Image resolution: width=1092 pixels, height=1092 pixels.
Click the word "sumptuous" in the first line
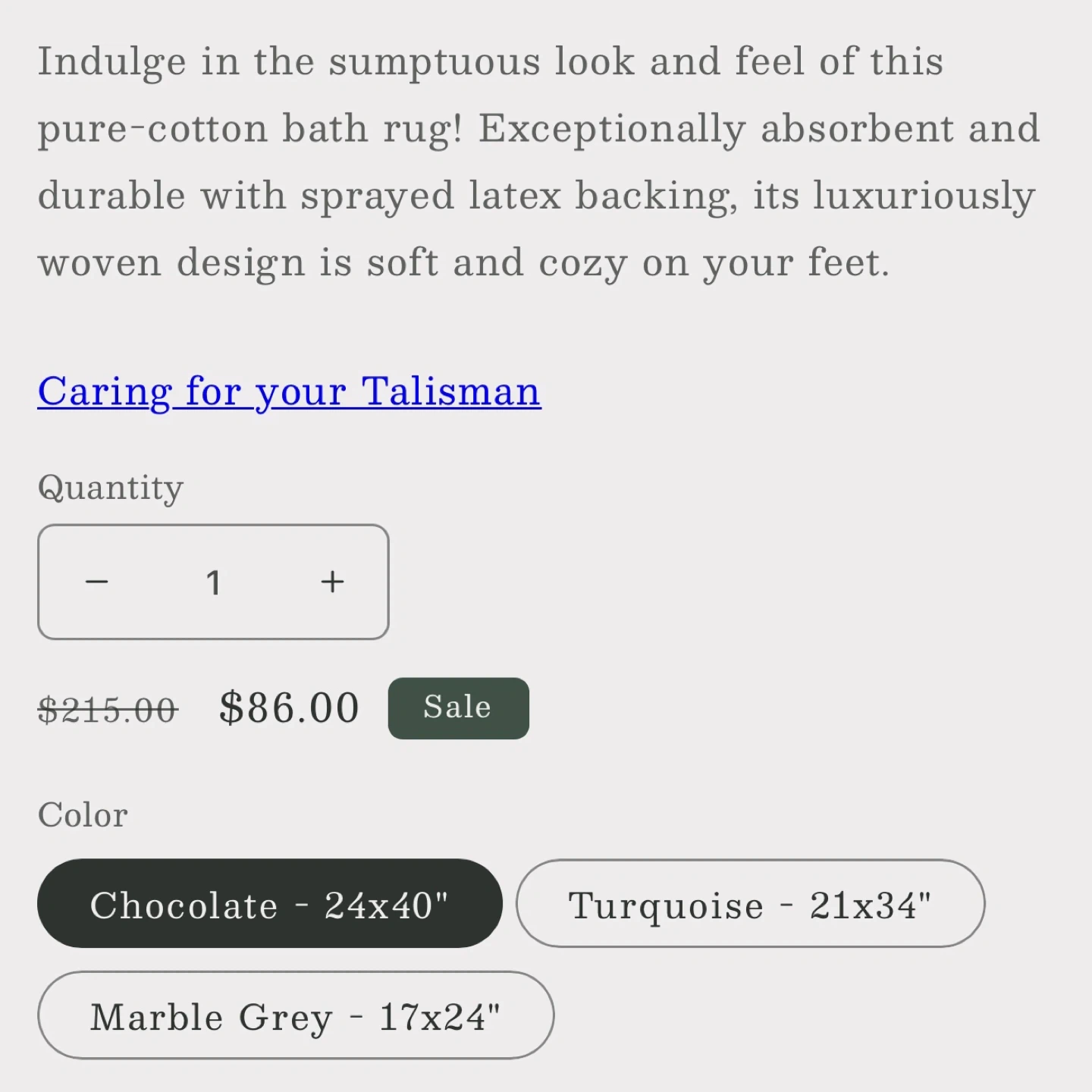point(434,62)
